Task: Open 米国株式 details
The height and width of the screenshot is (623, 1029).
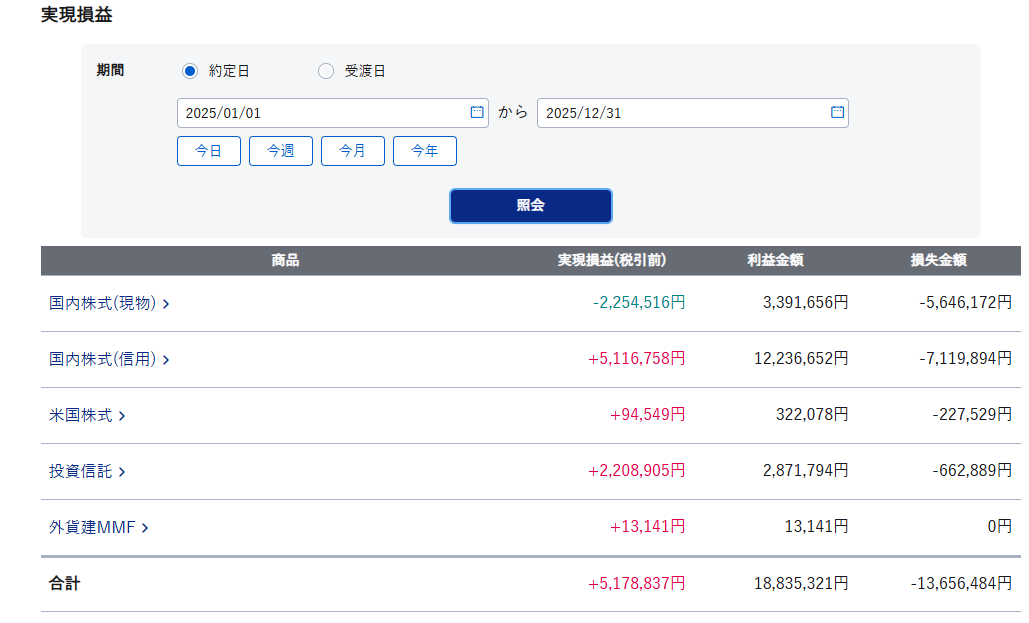Action: point(81,415)
